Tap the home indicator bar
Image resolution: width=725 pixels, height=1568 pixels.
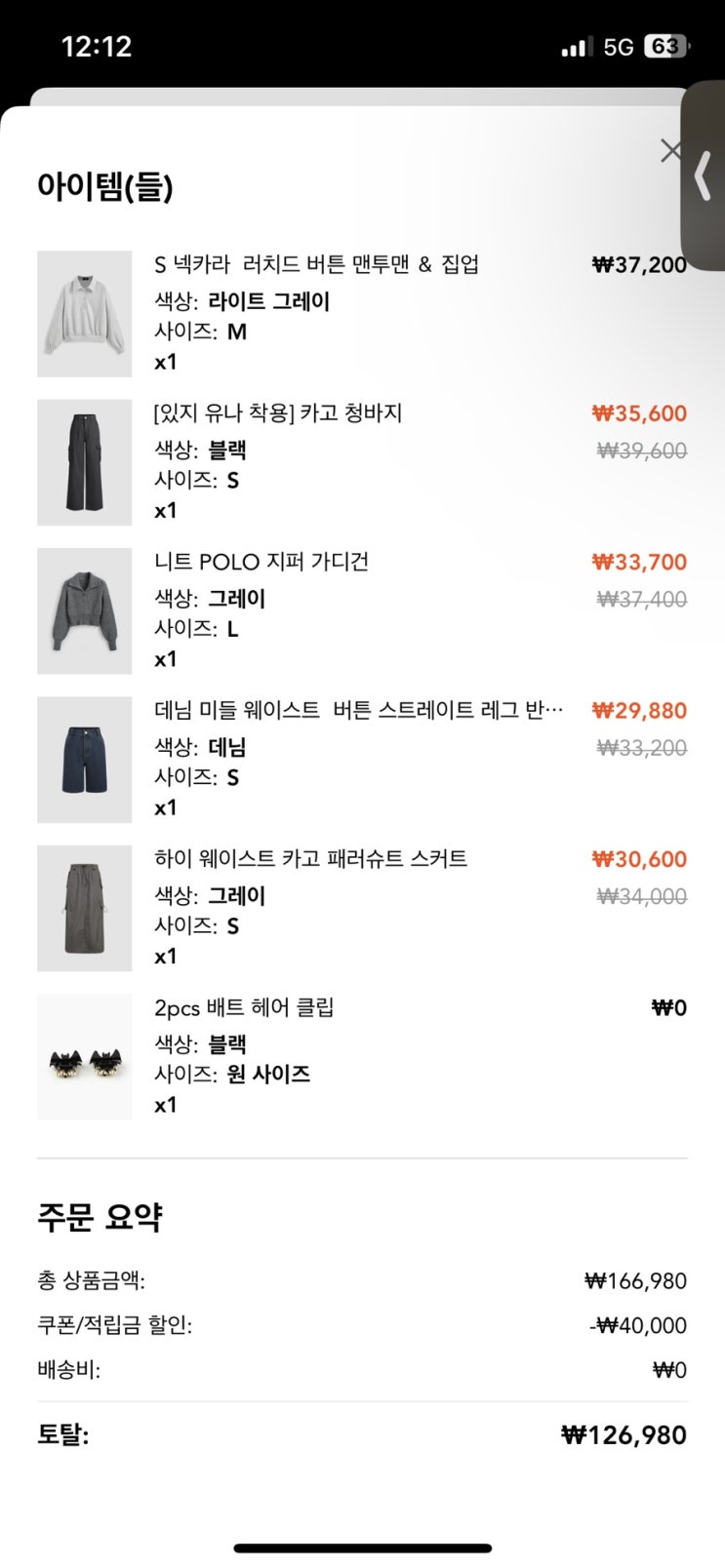362,1548
